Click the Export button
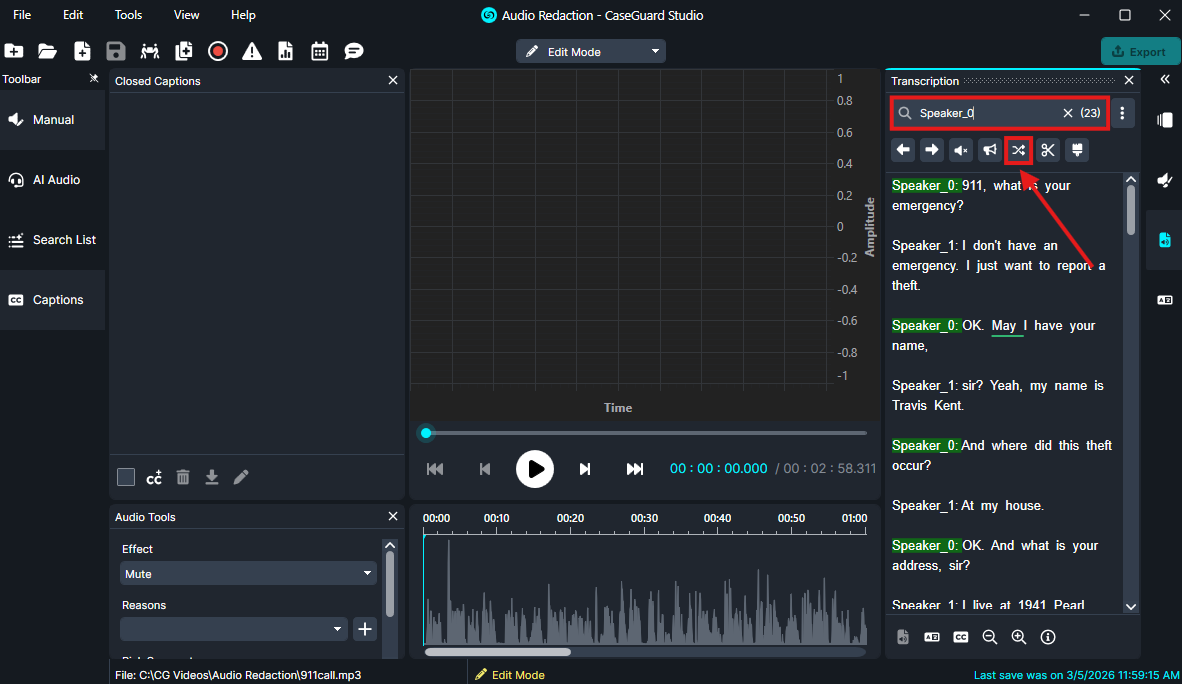Screen dimensions: 1182x684 point(1139,51)
